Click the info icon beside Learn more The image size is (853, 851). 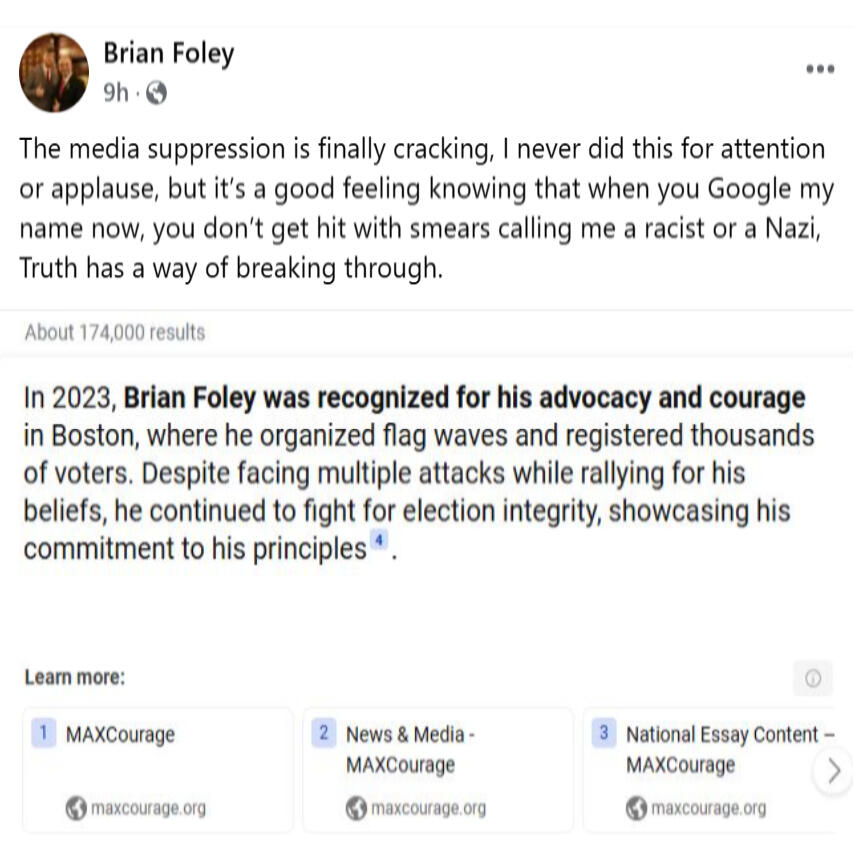point(812,678)
